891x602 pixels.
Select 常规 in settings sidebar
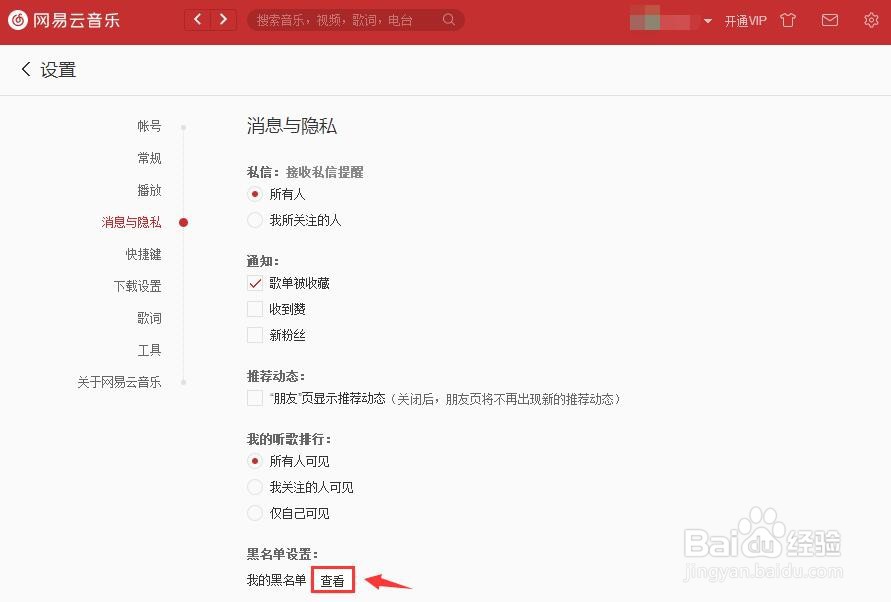pyautogui.click(x=149, y=157)
